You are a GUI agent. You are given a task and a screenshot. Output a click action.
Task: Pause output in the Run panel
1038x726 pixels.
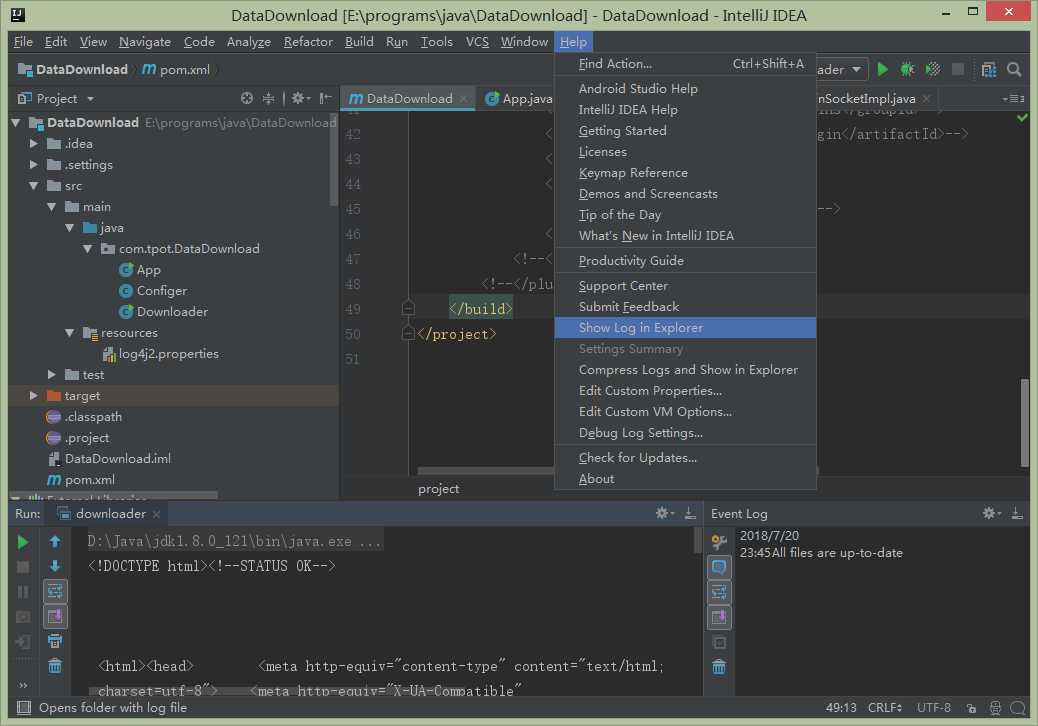23,592
